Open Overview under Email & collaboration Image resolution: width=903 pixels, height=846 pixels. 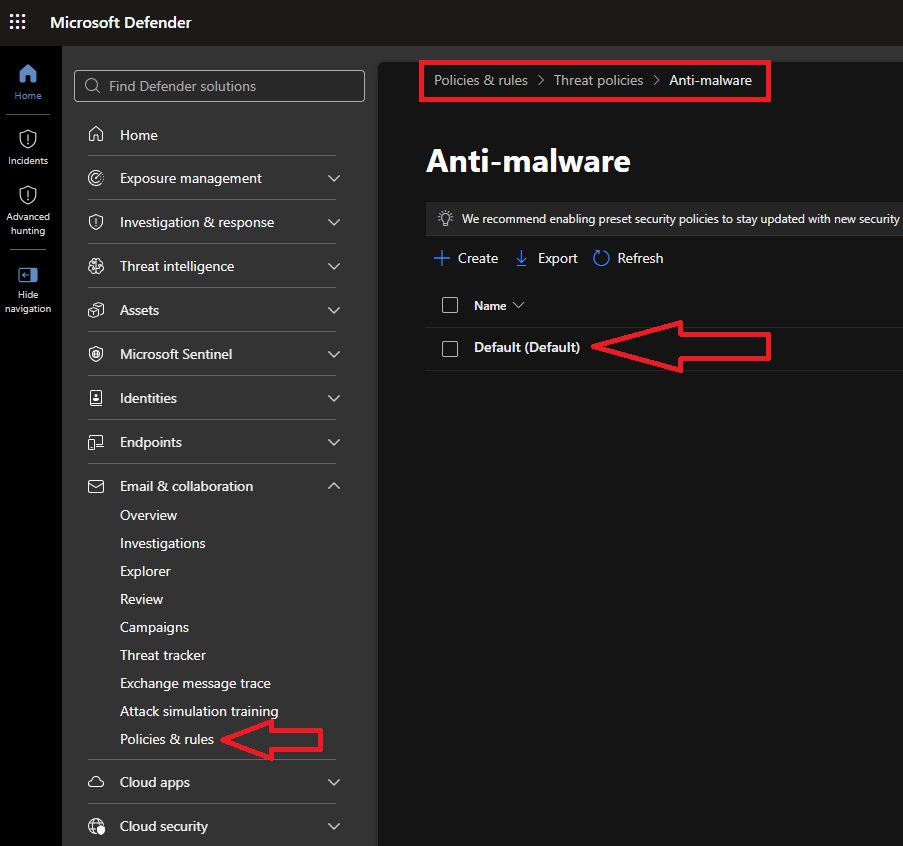149,515
